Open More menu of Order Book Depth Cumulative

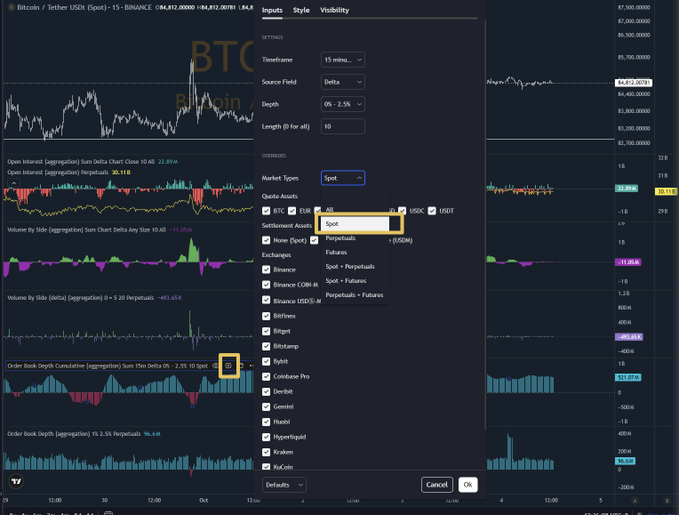tap(251, 366)
